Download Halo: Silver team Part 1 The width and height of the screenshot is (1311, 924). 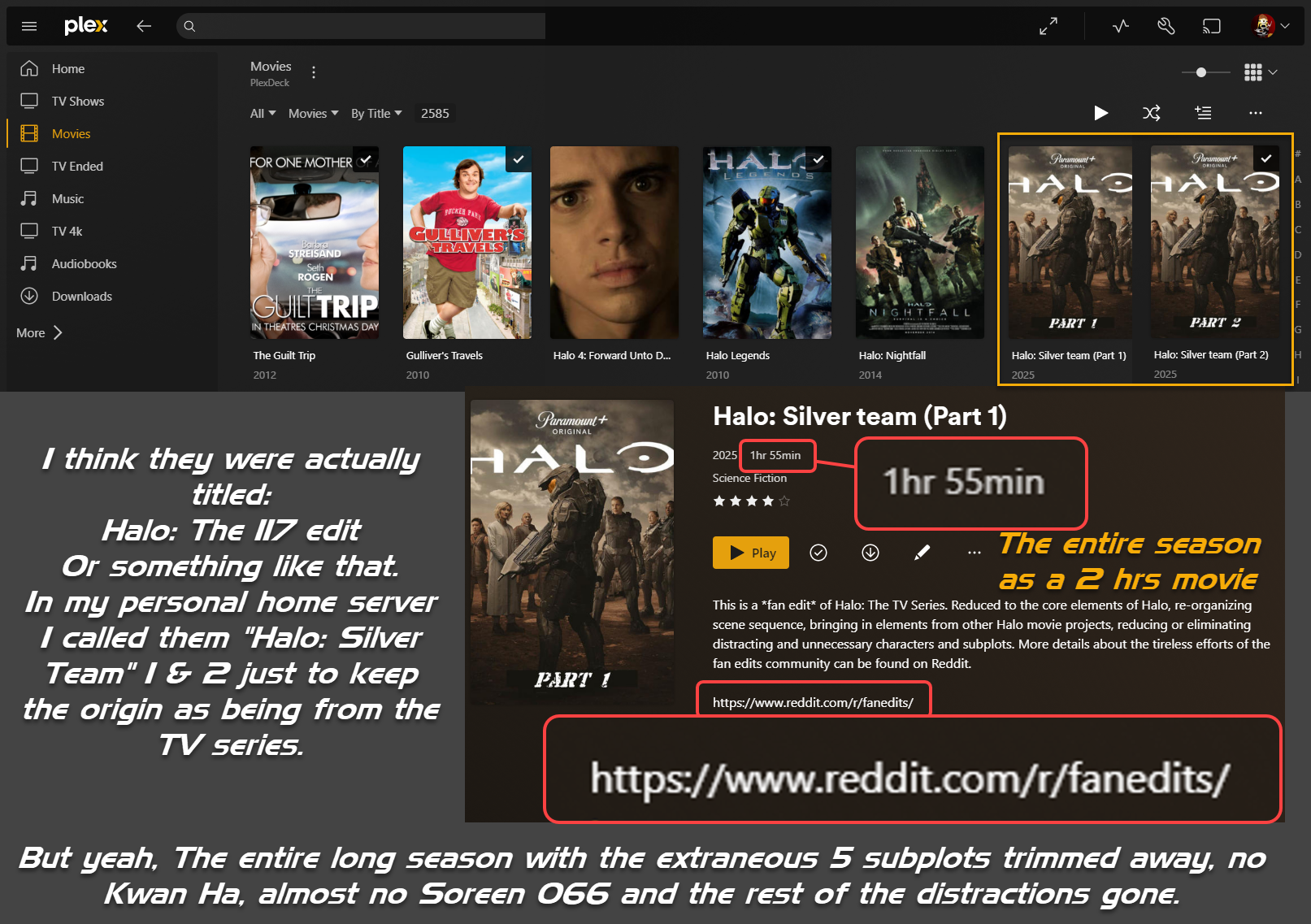click(870, 553)
